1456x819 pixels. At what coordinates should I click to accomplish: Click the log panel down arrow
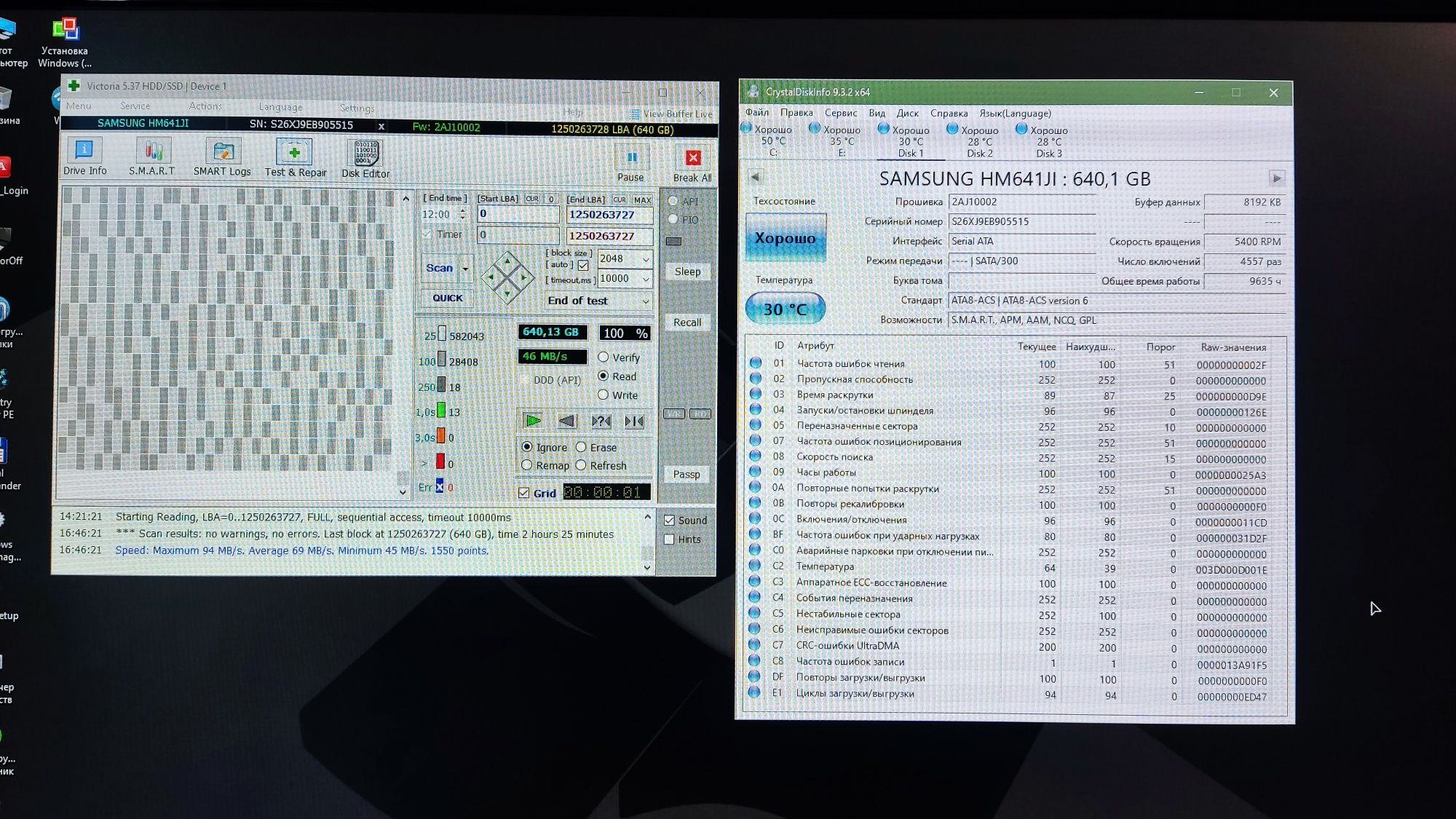tap(647, 567)
